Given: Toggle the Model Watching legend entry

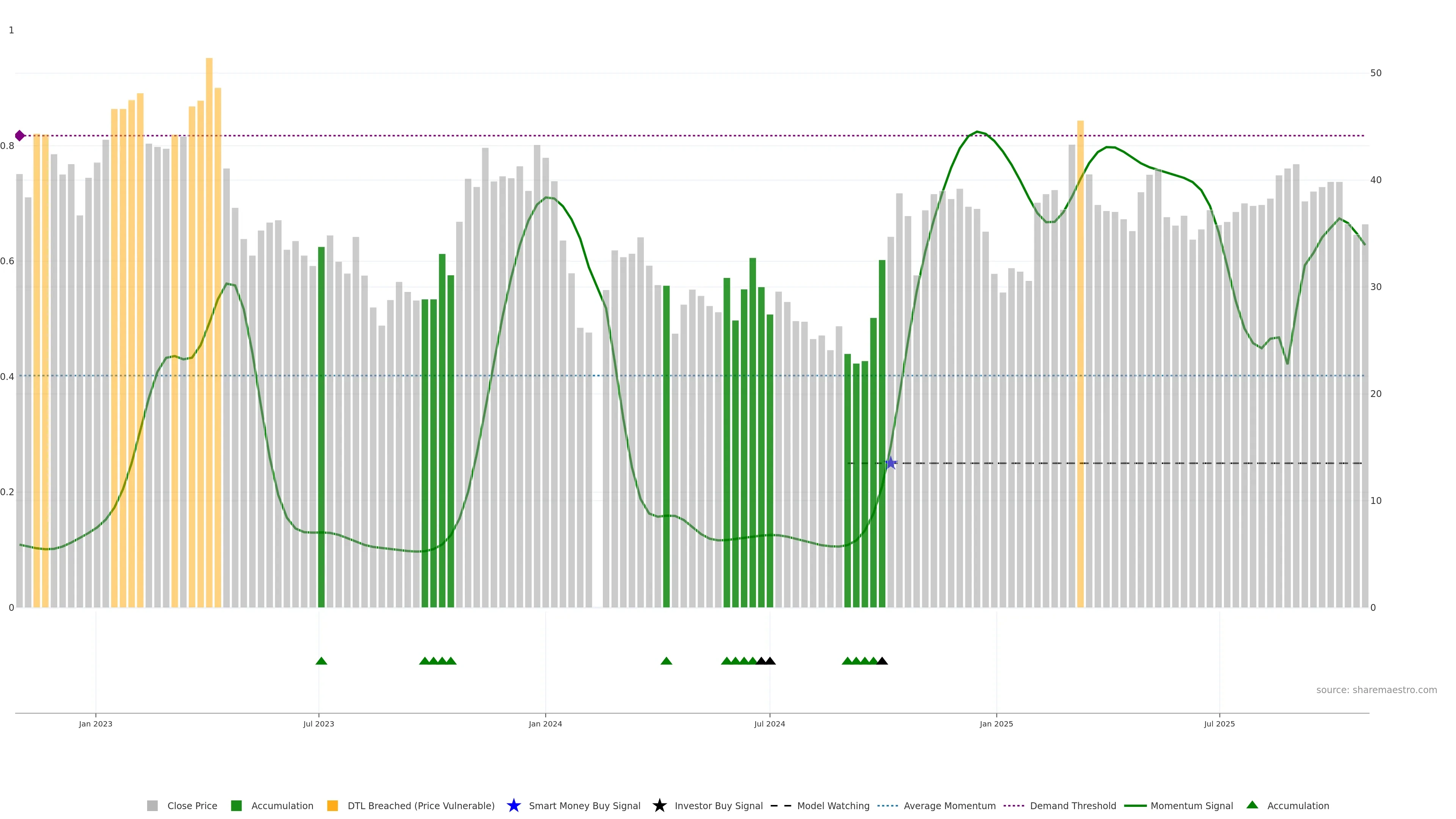Looking at the screenshot, I should (x=833, y=805).
